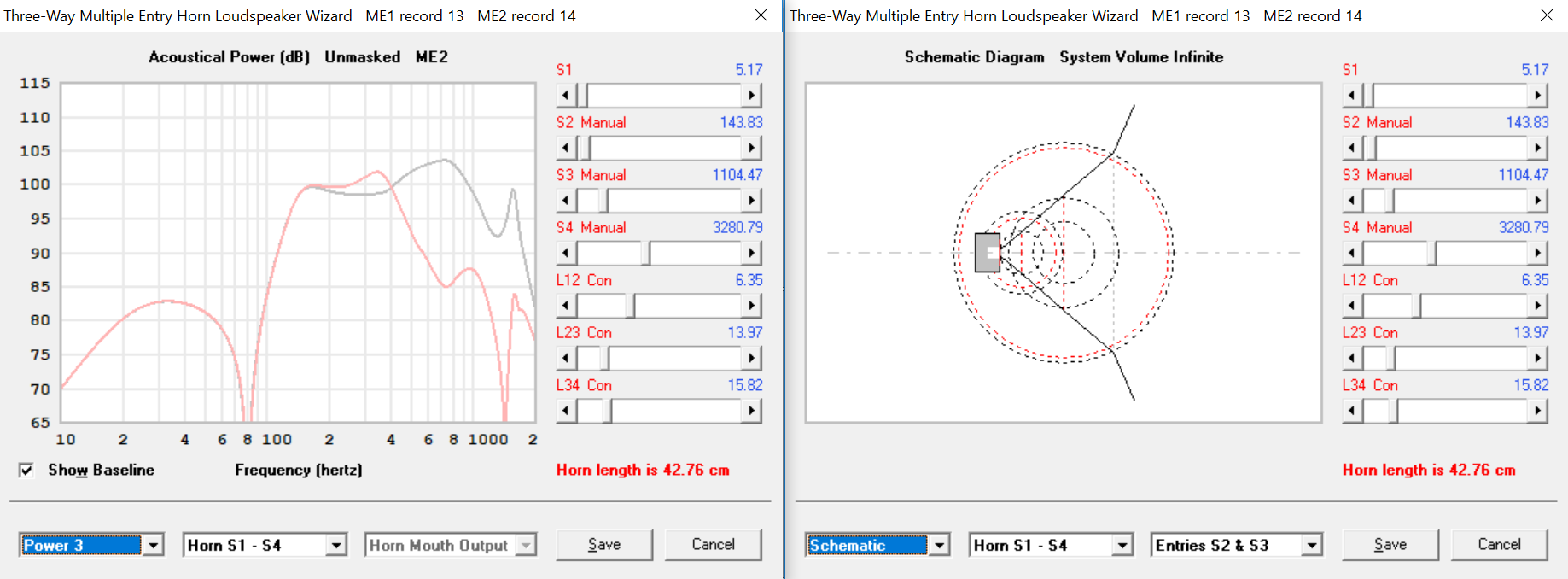Click S3 Manual right arrow in schematic window
The width and height of the screenshot is (1568, 579).
pyautogui.click(x=1537, y=201)
